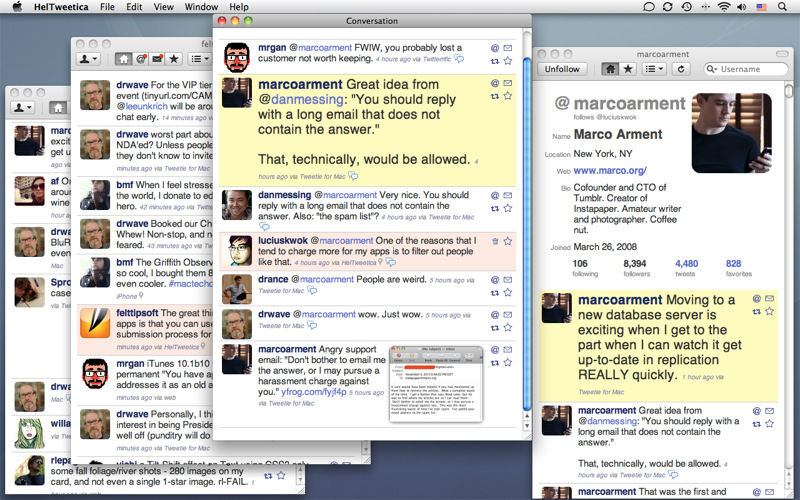Reply to mrgan's tweet in Conversation
Image resolution: width=800 pixels, height=500 pixels.
pos(494,48)
